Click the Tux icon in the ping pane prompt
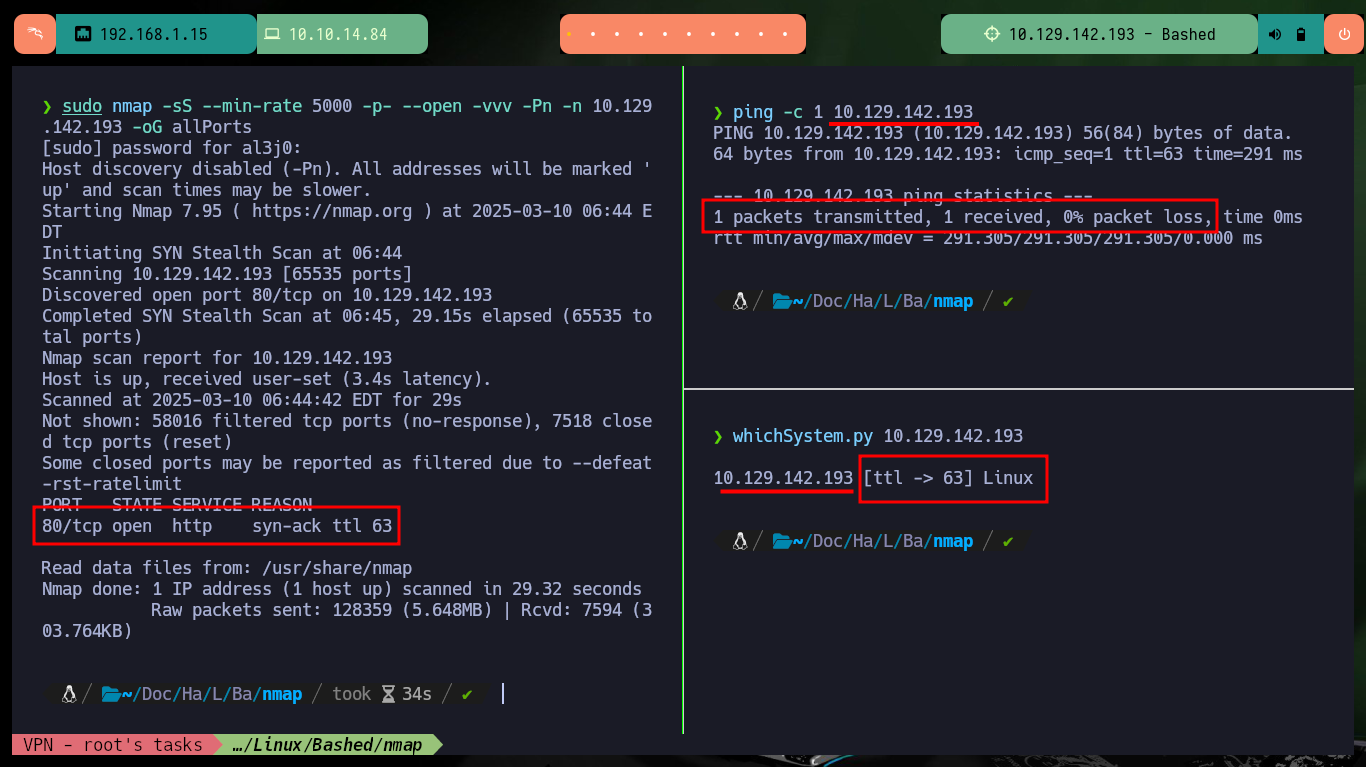The width and height of the screenshot is (1366, 767). 740,300
